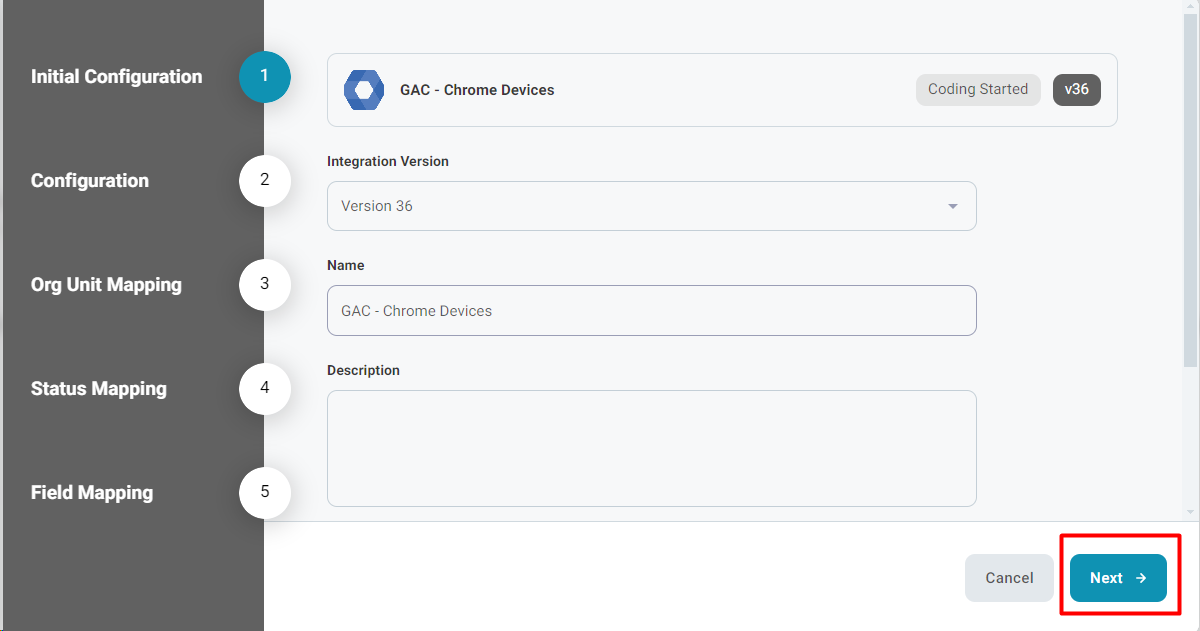Click the scrollbar down arrow

(1190, 512)
